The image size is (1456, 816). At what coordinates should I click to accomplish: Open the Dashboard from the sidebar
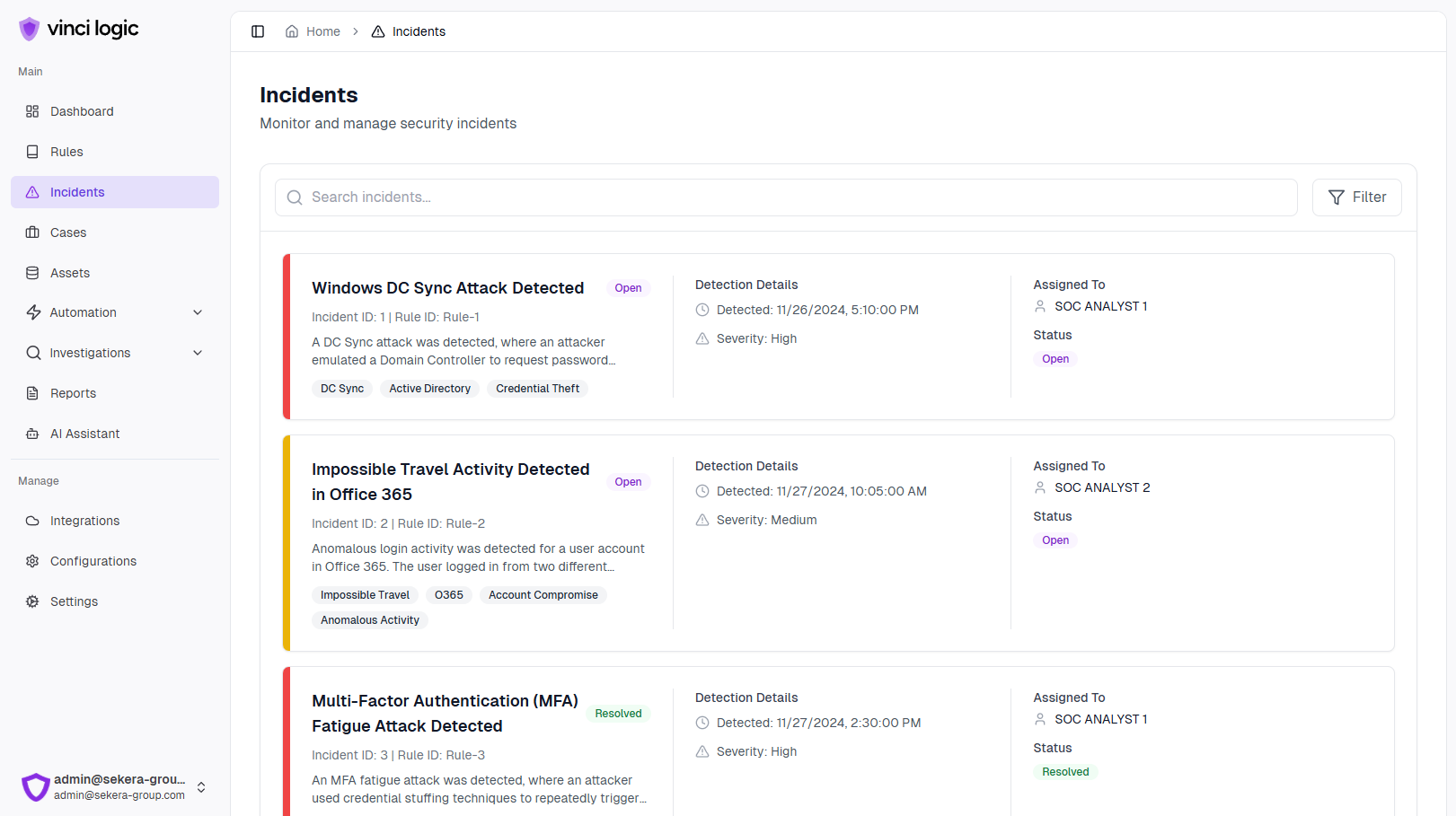click(82, 111)
